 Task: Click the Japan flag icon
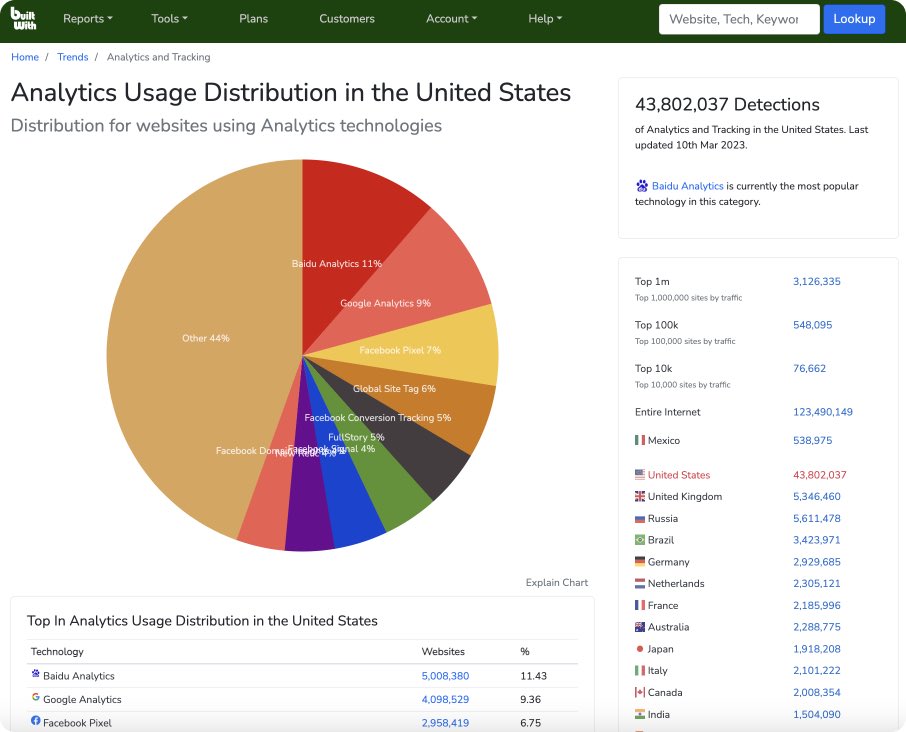(640, 649)
